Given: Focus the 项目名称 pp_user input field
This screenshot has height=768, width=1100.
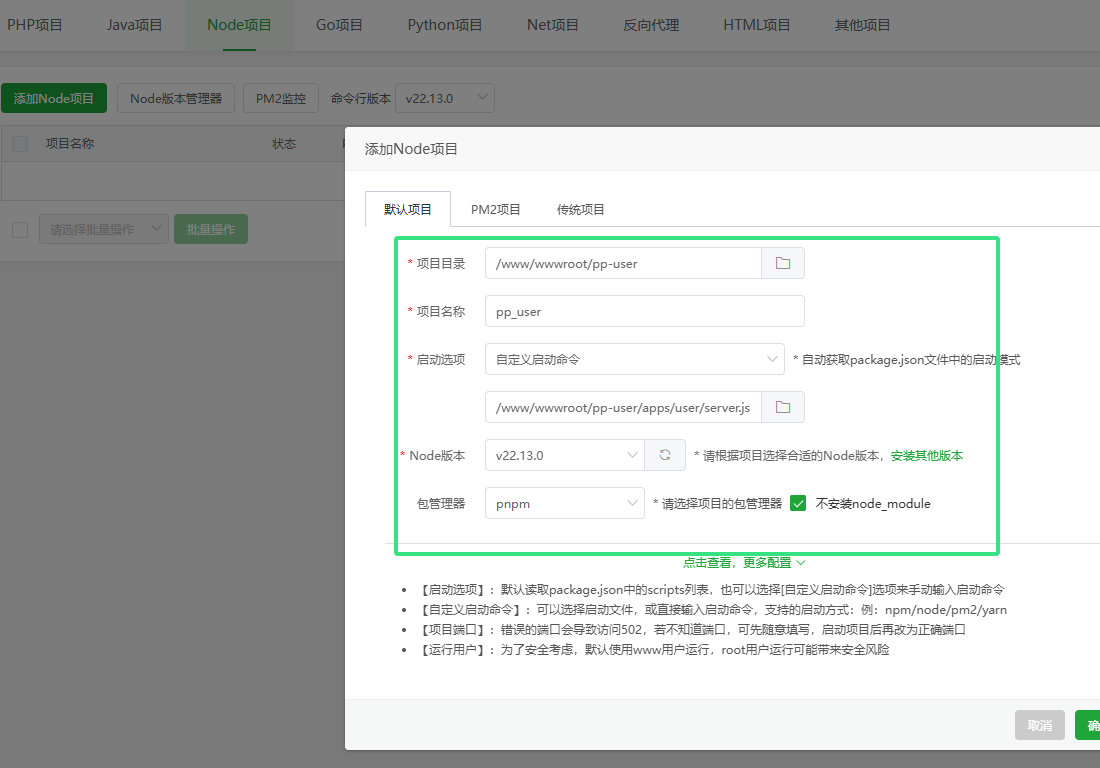Looking at the screenshot, I should [645, 311].
